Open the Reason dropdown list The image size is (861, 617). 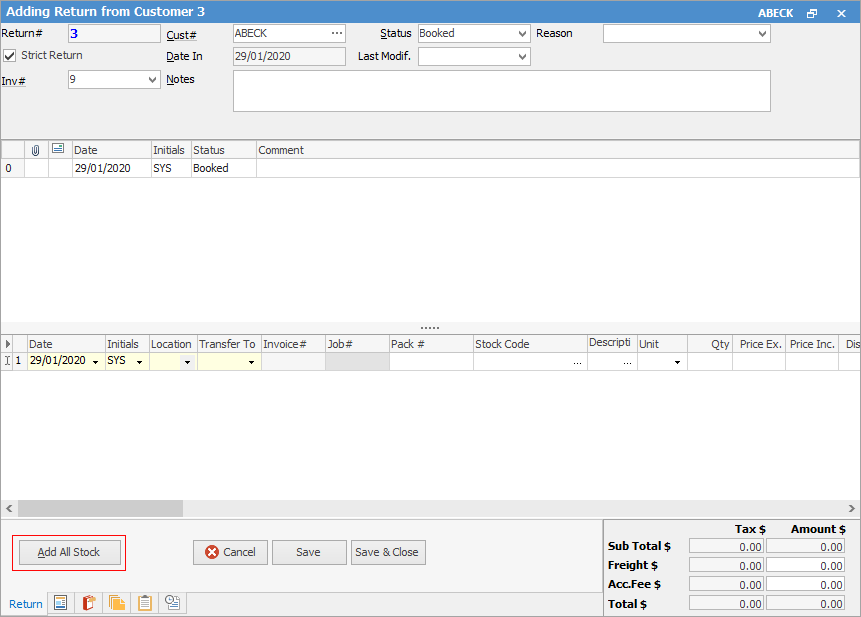pos(763,34)
